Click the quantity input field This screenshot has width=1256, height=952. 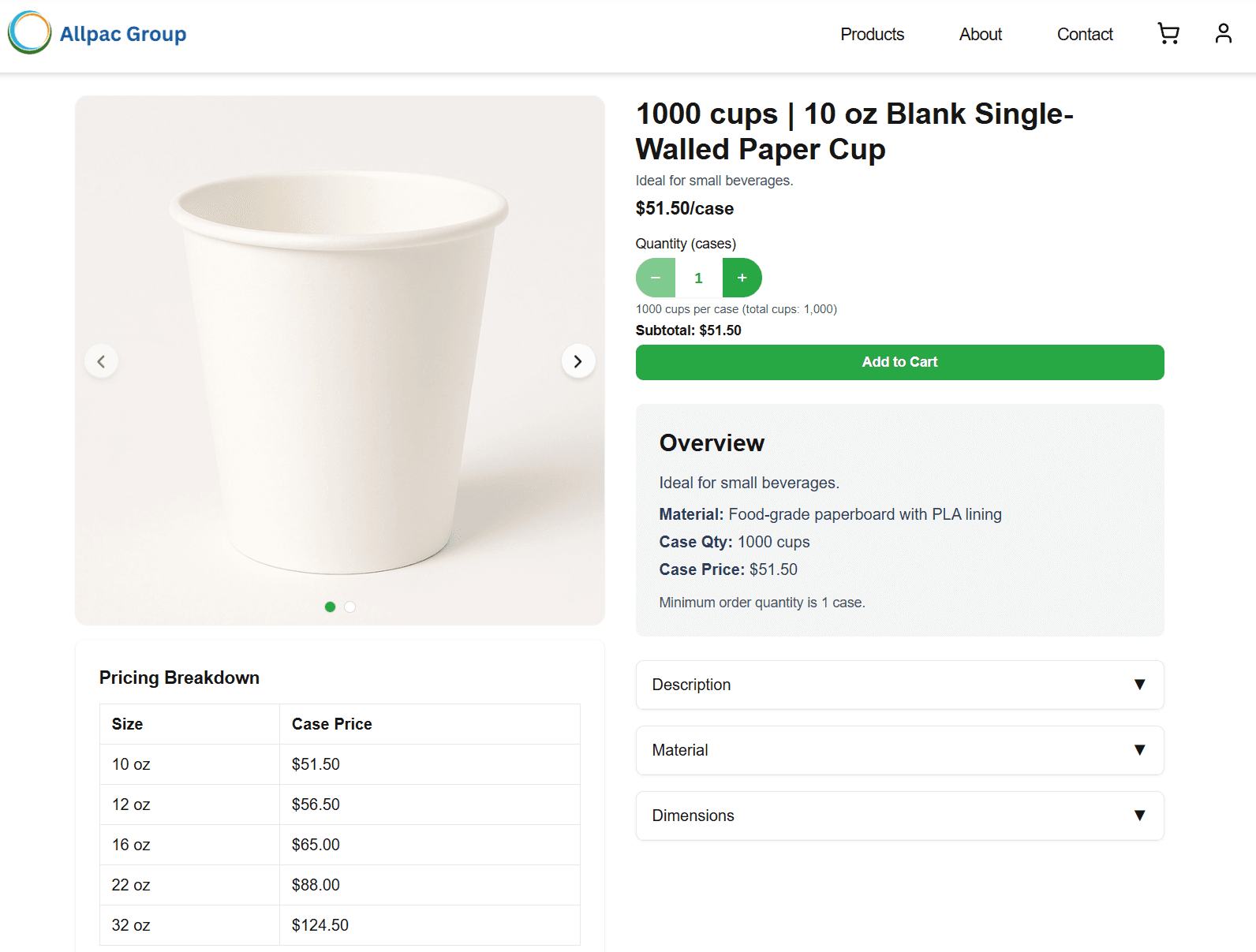coord(698,278)
